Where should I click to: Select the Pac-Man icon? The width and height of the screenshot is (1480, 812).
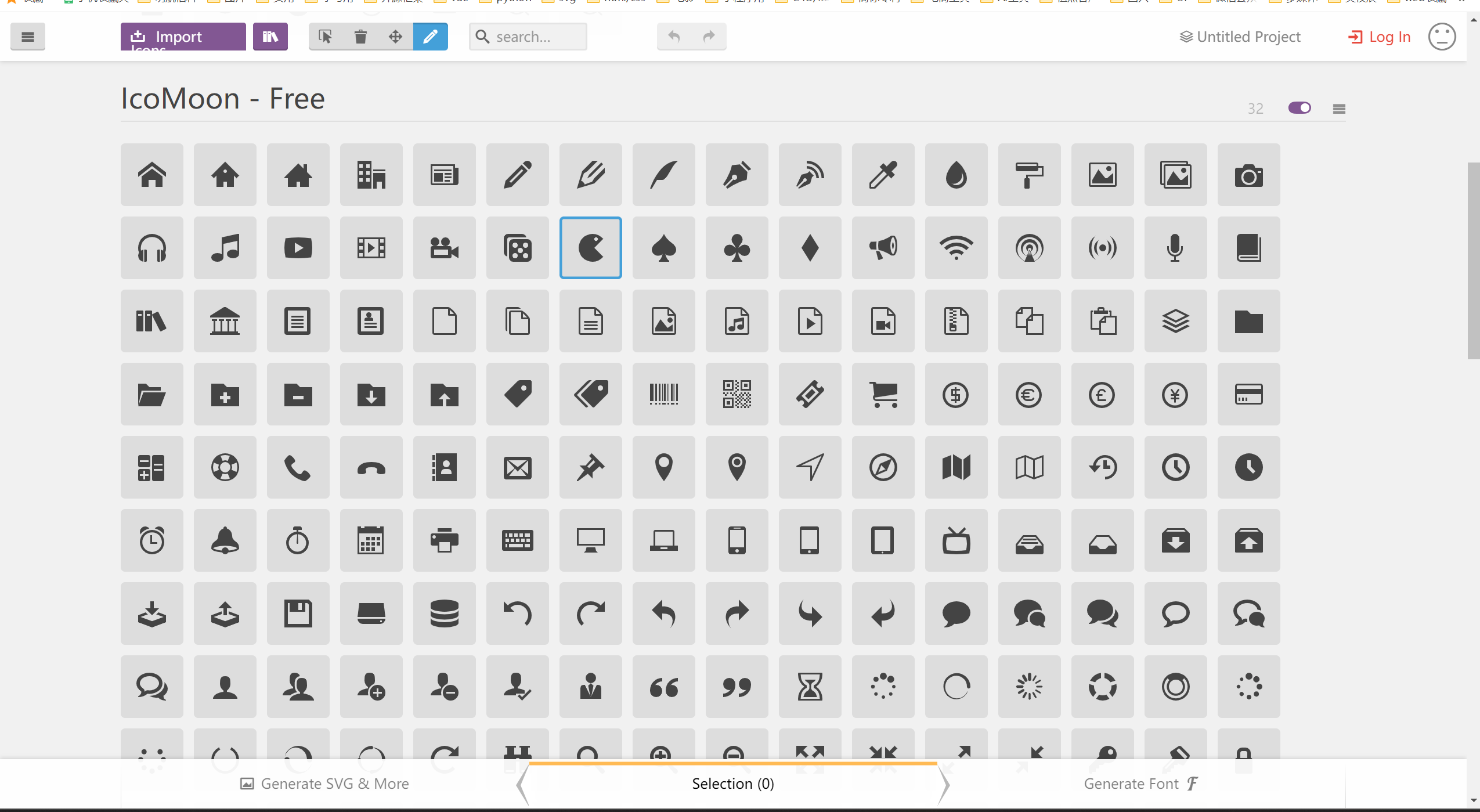pos(590,248)
